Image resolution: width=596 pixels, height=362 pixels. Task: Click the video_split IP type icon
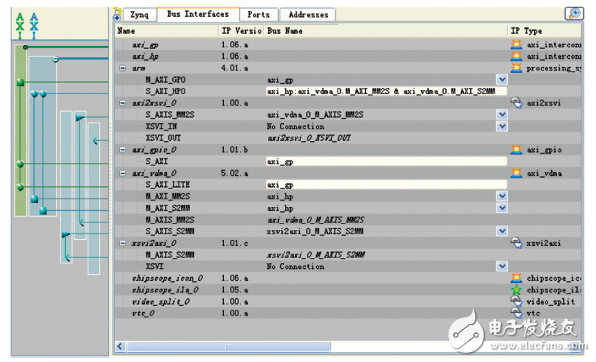point(516,302)
